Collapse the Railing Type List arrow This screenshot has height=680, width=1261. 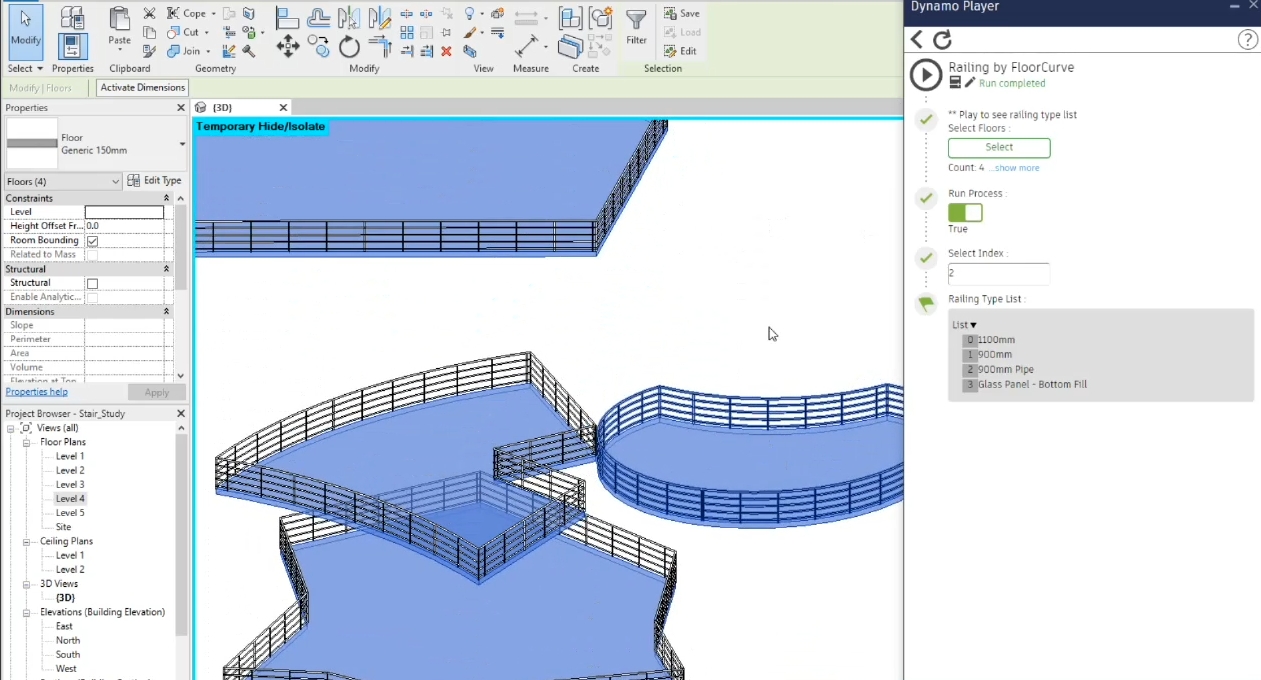click(973, 325)
